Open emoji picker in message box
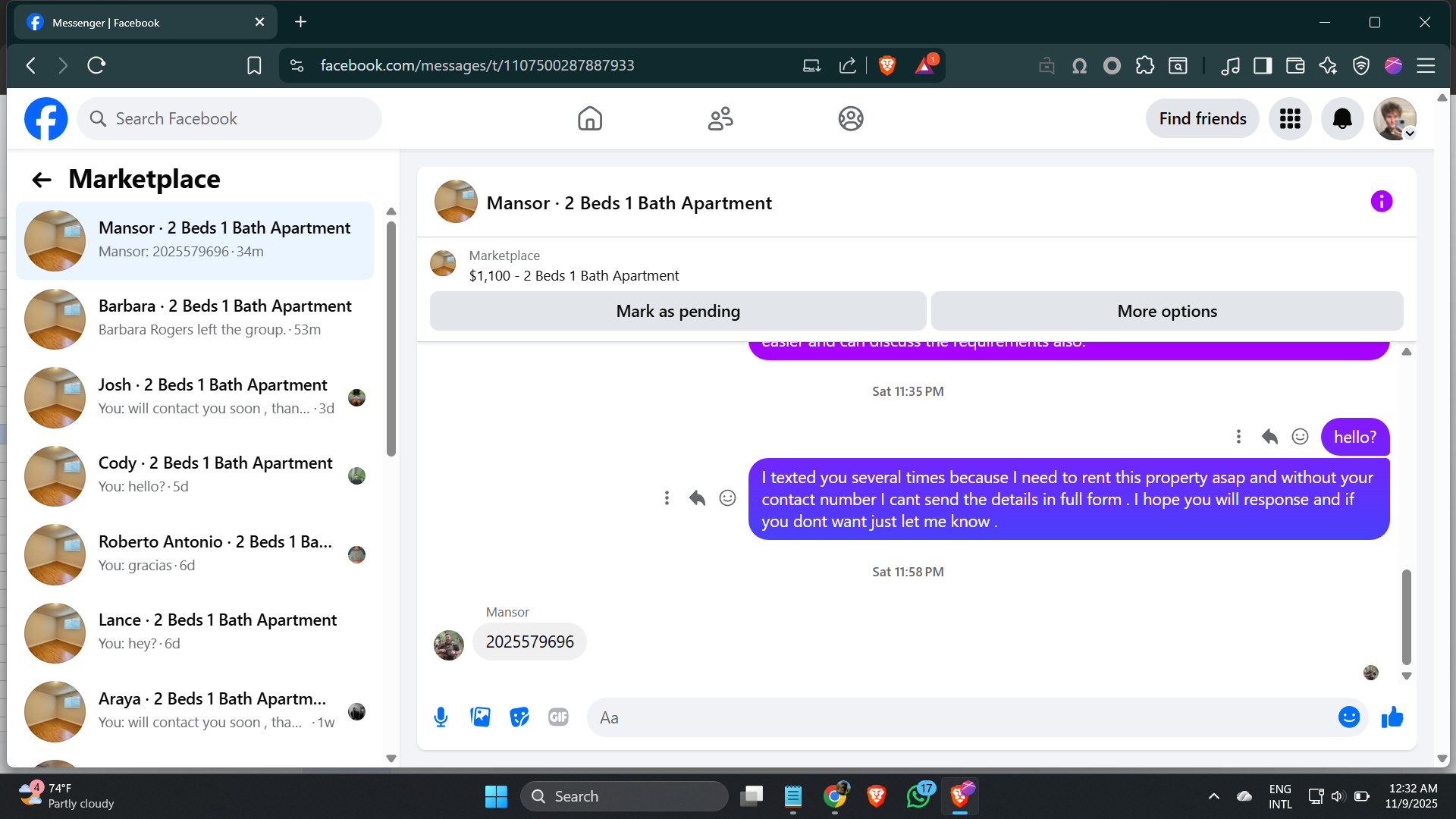This screenshot has height=819, width=1456. [1348, 717]
